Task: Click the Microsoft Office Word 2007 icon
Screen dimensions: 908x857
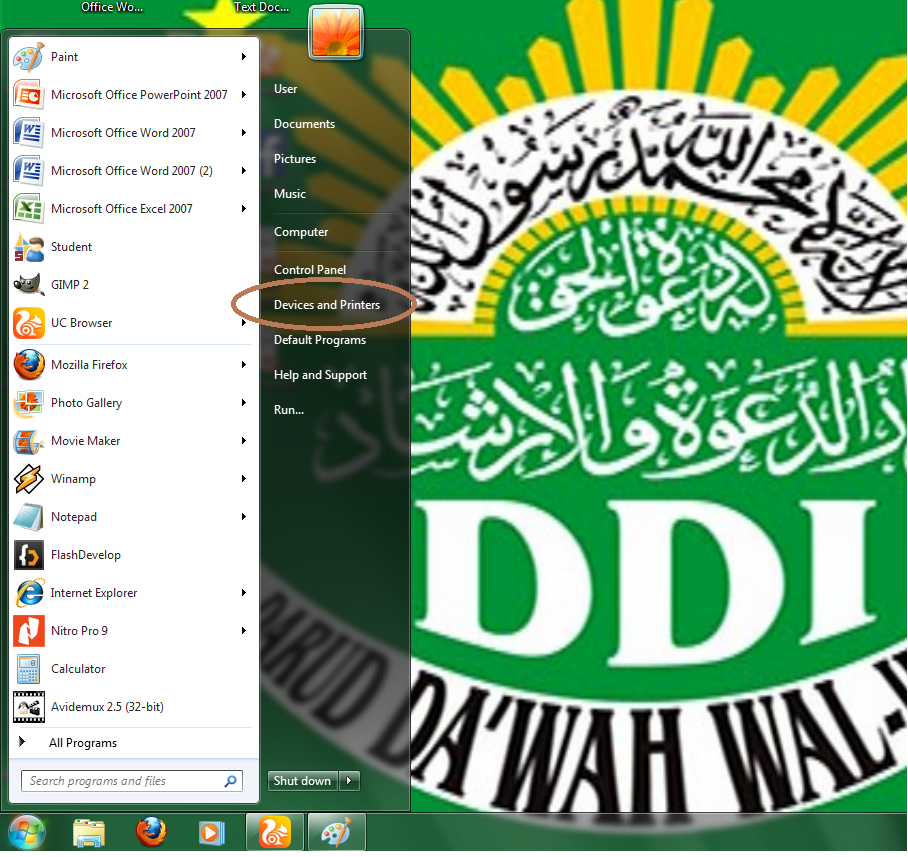Action: pos(28,133)
